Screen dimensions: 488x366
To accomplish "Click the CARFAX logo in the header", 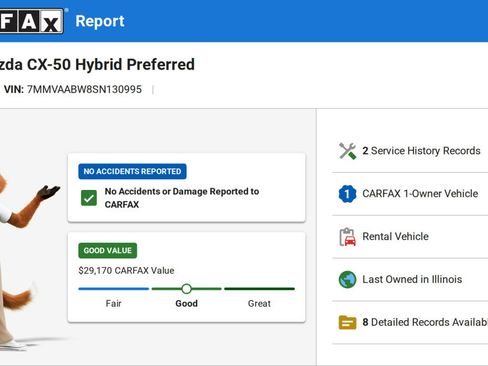I will click(x=32, y=21).
